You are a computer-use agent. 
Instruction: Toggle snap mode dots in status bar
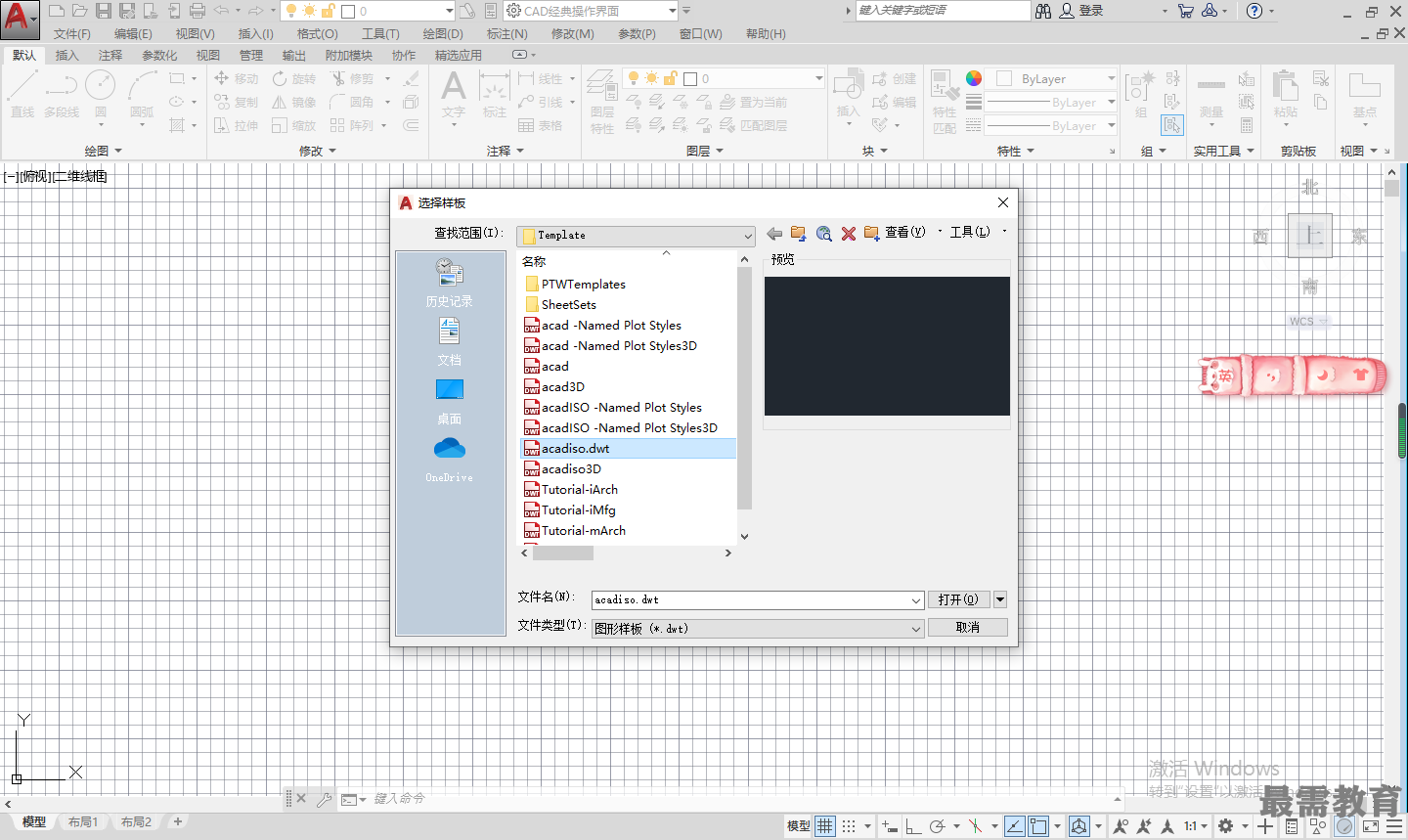click(849, 826)
